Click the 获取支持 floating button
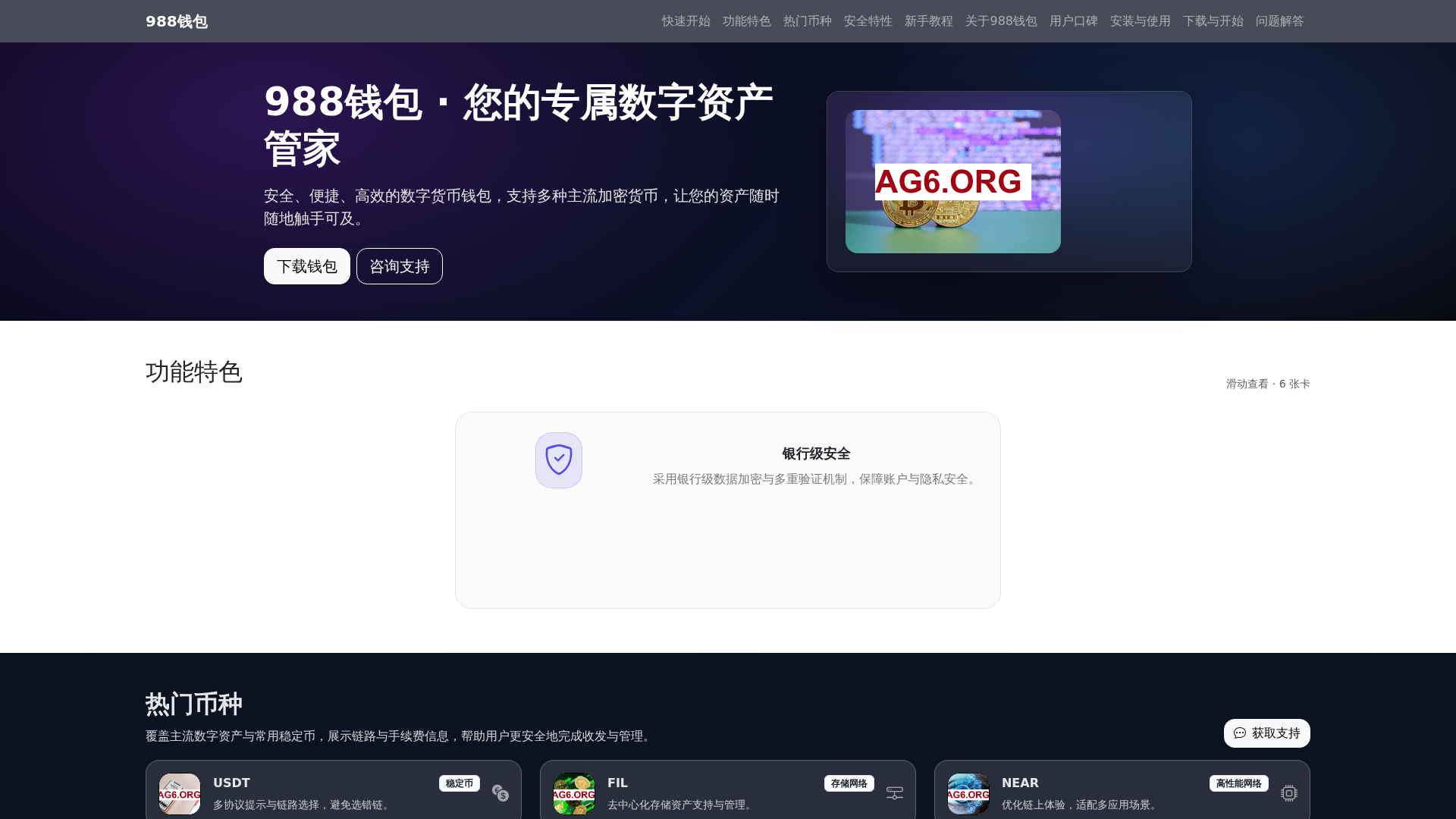This screenshot has width=1456, height=819. (1266, 733)
